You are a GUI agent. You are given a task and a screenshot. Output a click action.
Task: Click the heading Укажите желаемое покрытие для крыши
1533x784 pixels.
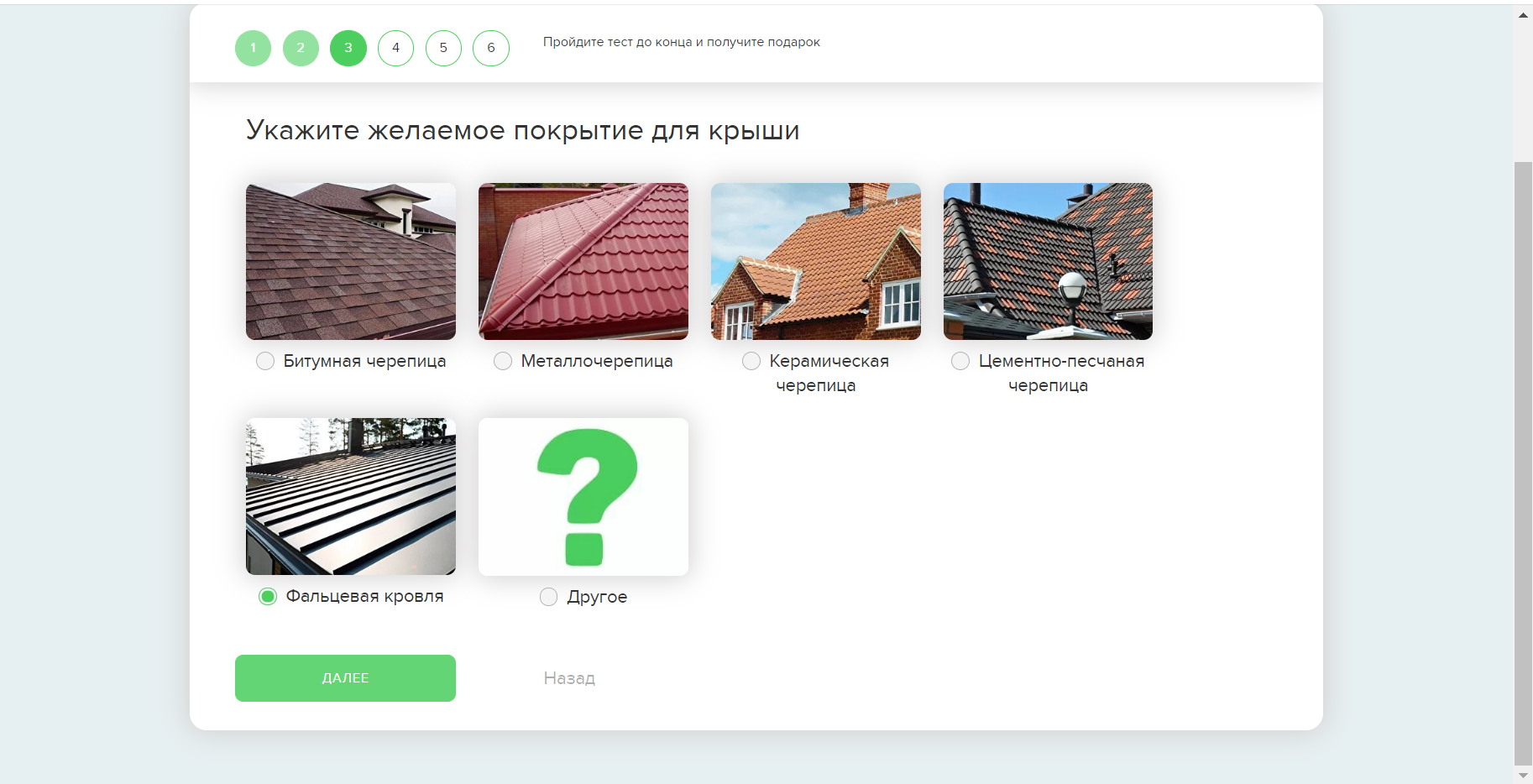coord(522,131)
